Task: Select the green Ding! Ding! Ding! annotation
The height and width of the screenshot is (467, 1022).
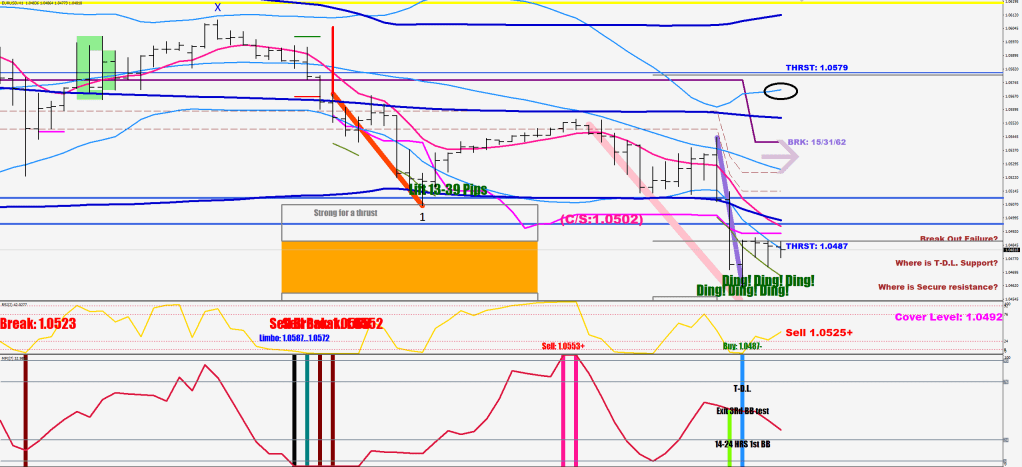Action: 756,286
